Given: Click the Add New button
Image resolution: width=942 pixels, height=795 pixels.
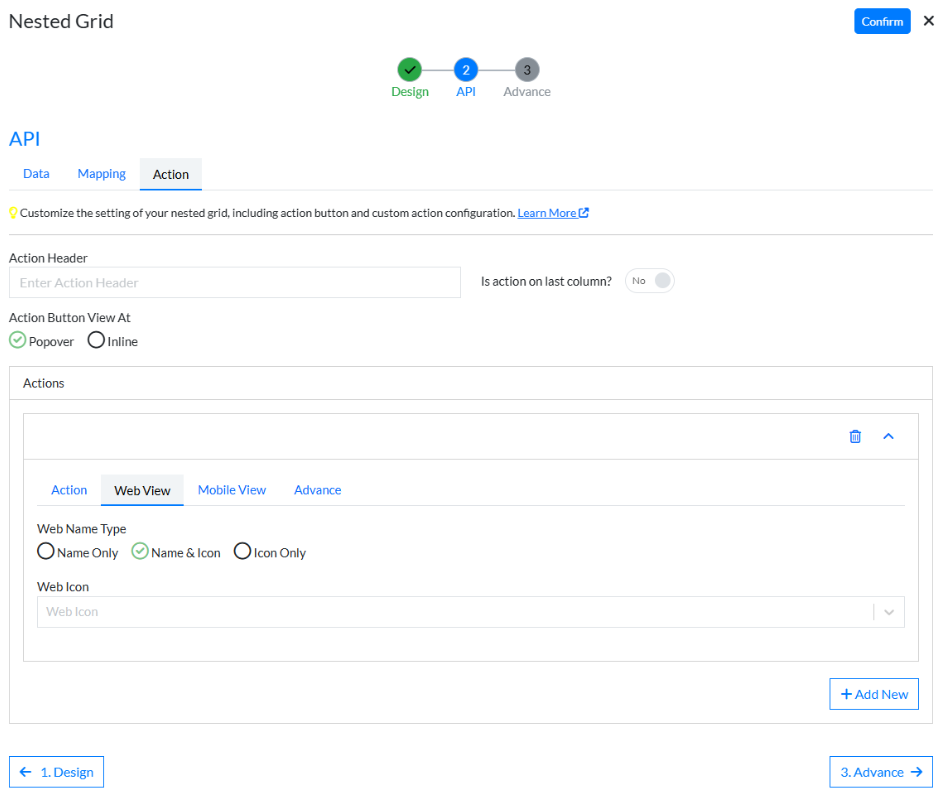Looking at the screenshot, I should click(874, 694).
